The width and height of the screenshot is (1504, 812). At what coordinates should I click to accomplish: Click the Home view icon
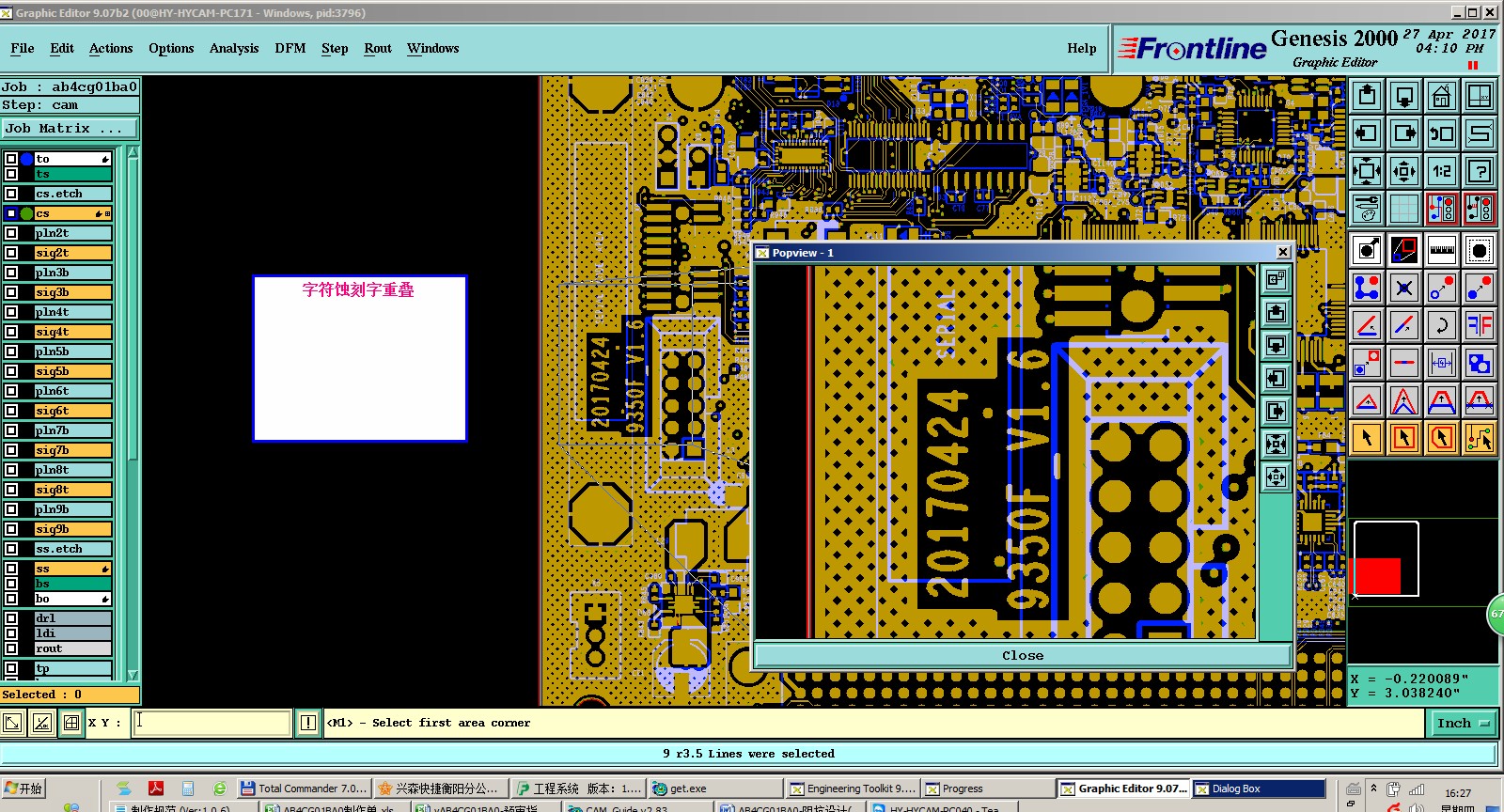pos(1442,96)
